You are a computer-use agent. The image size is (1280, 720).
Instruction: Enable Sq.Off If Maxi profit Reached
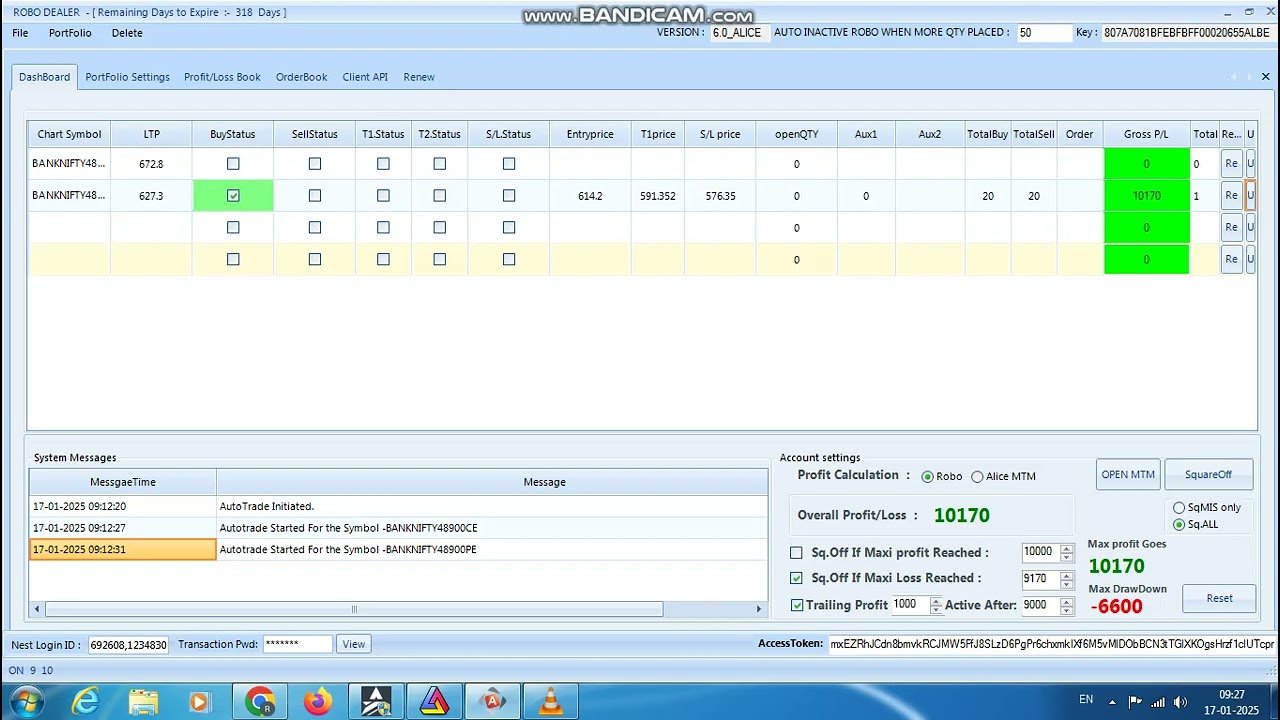point(796,553)
